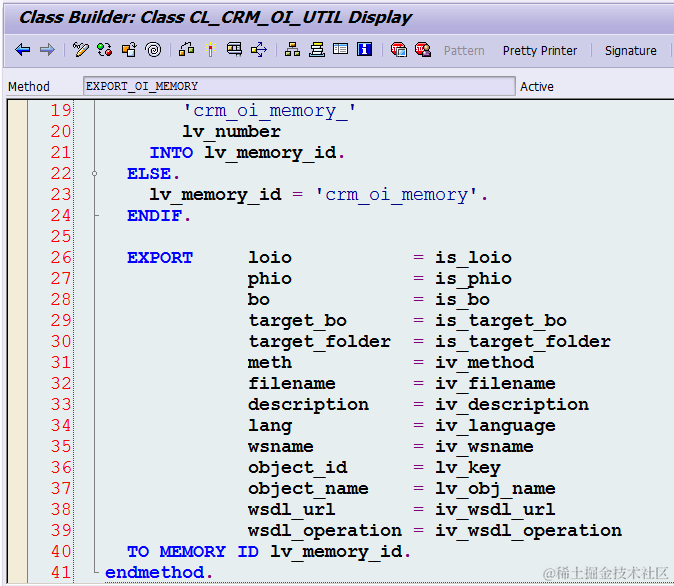The image size is (674, 586).
Task: Click the Method name field EXPORT_OI_MEMORY
Action: [x=299, y=86]
